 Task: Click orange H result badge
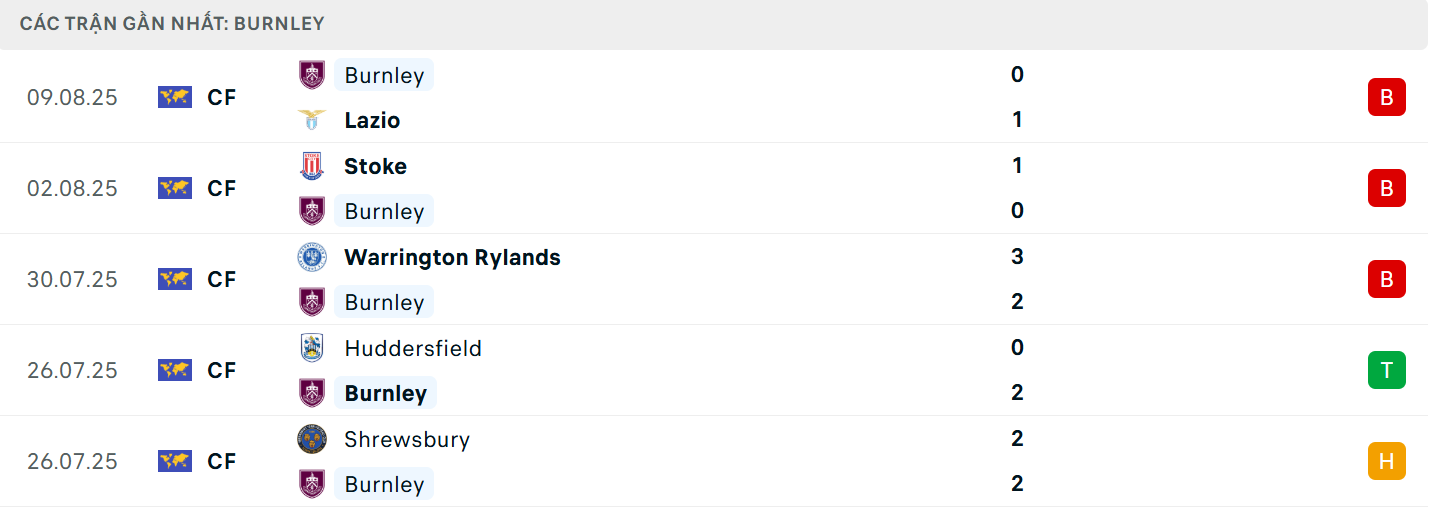(x=1386, y=461)
